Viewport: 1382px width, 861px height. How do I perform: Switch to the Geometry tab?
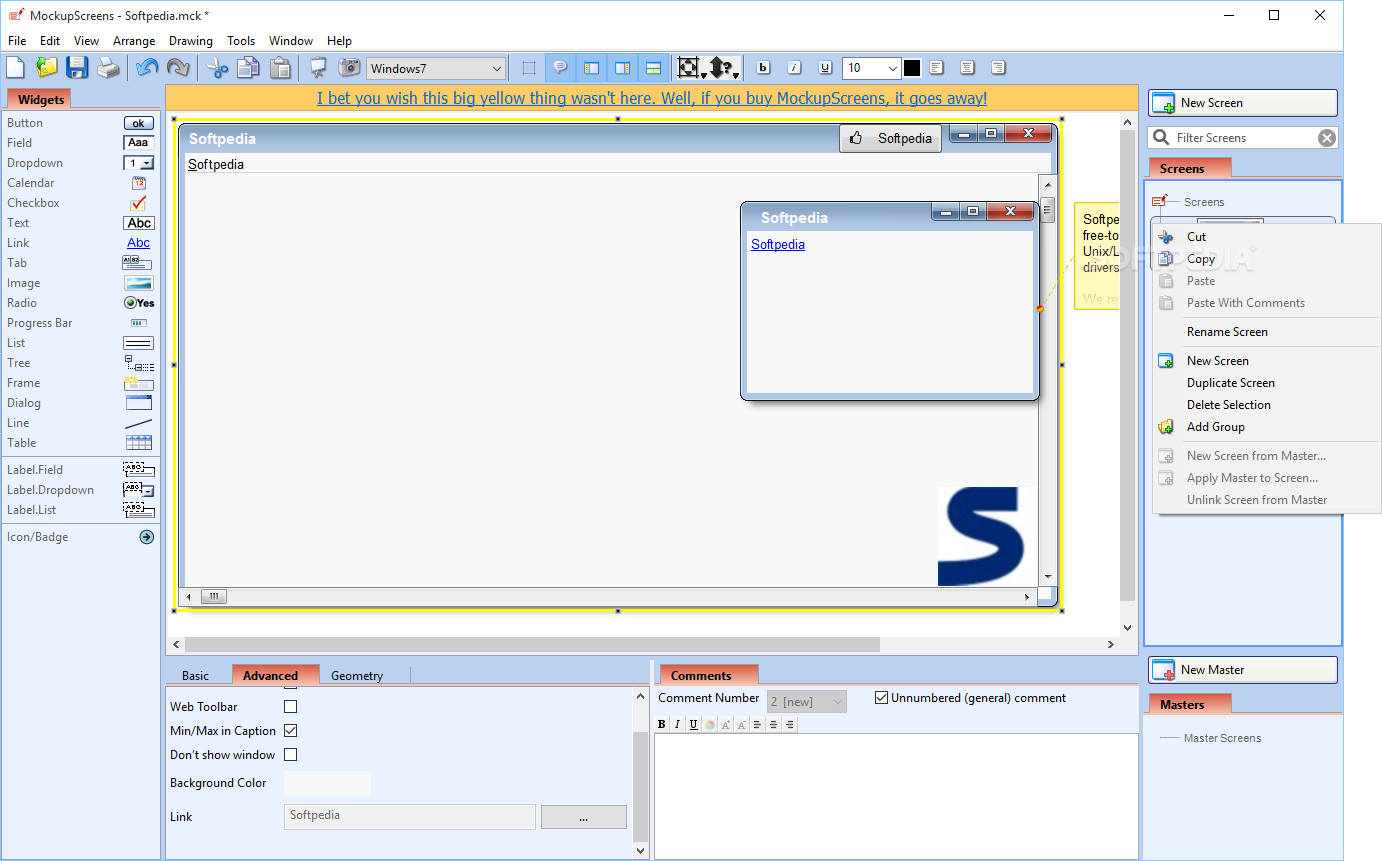click(x=357, y=676)
